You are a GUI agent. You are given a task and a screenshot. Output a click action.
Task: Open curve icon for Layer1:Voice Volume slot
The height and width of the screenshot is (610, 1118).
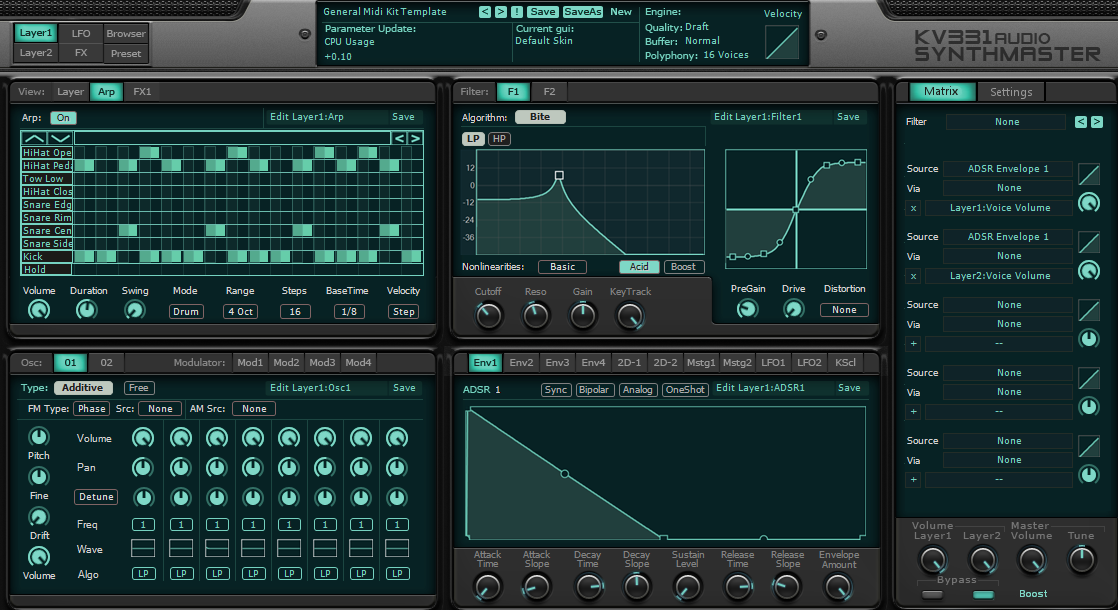(1089, 173)
